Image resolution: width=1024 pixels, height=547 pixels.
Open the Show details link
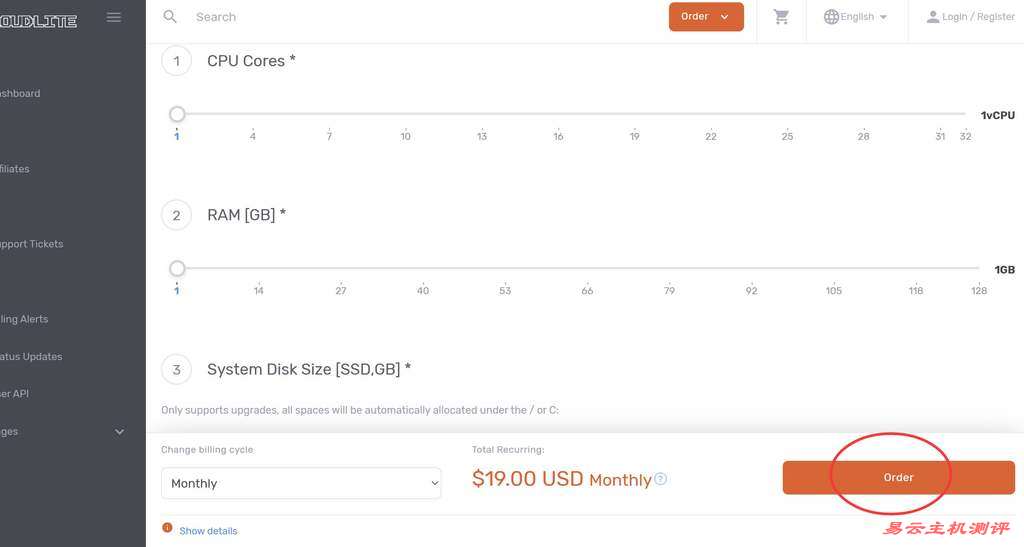(208, 531)
